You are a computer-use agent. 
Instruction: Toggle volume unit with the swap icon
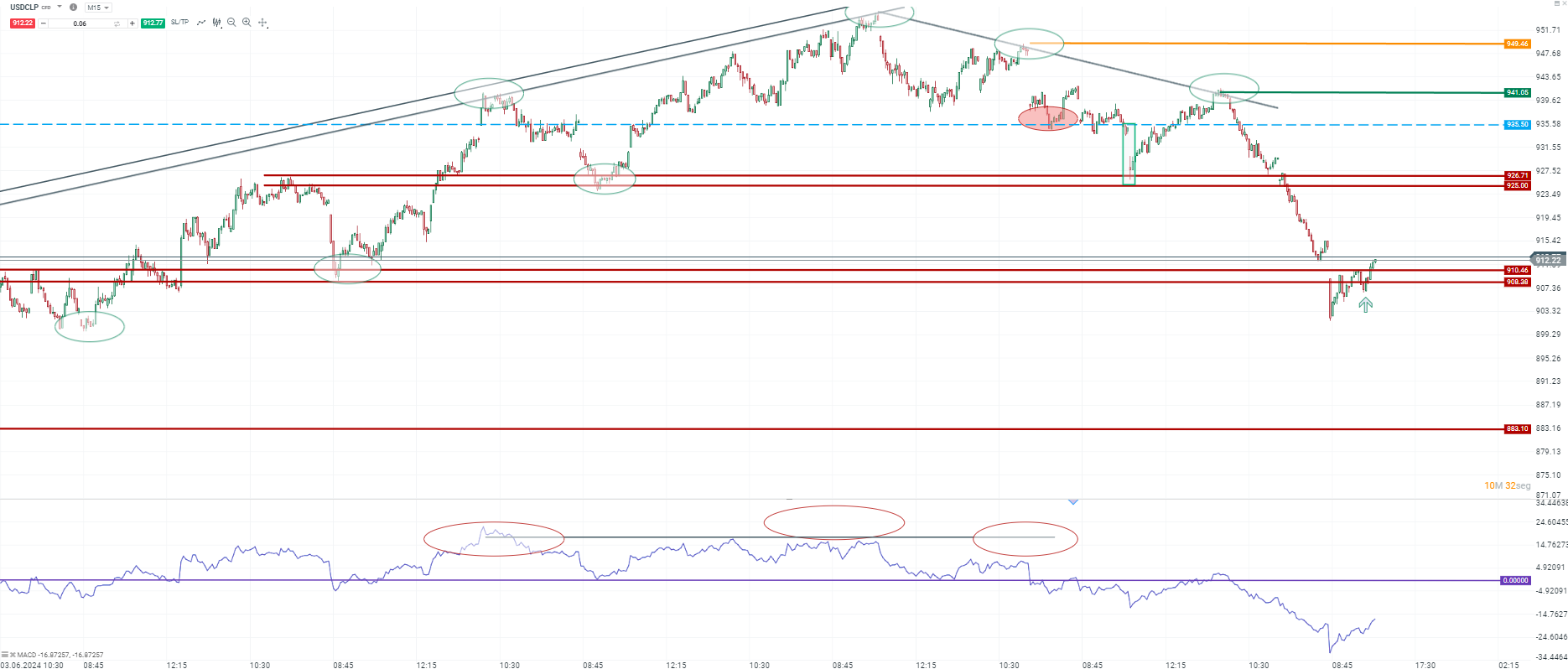click(x=117, y=23)
